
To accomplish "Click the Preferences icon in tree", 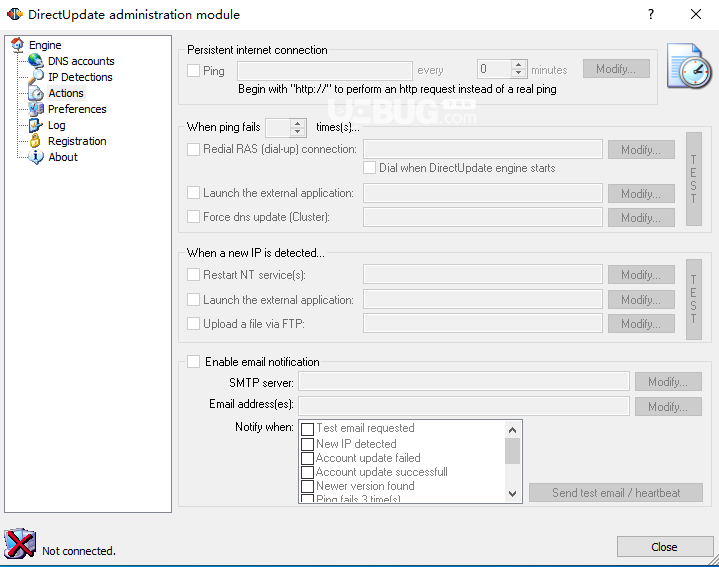I will click(36, 109).
